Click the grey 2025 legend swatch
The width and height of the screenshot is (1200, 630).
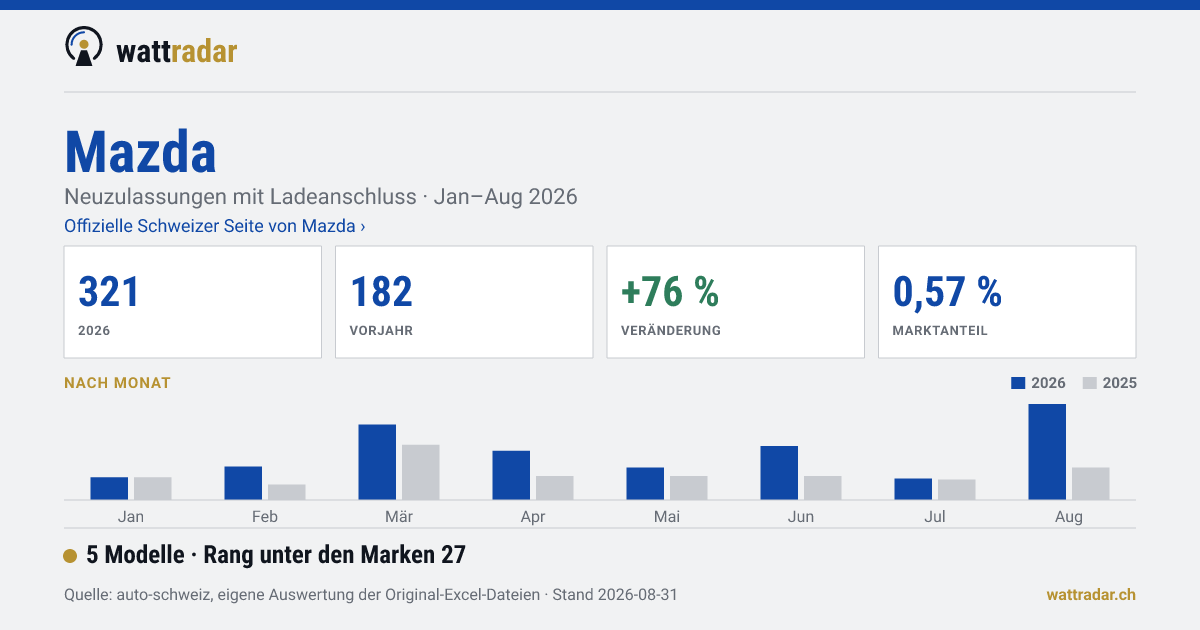(1091, 383)
